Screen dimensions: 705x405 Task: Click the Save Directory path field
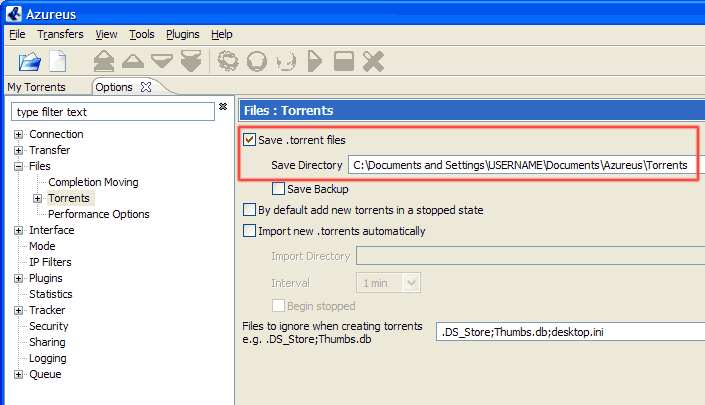pos(526,165)
